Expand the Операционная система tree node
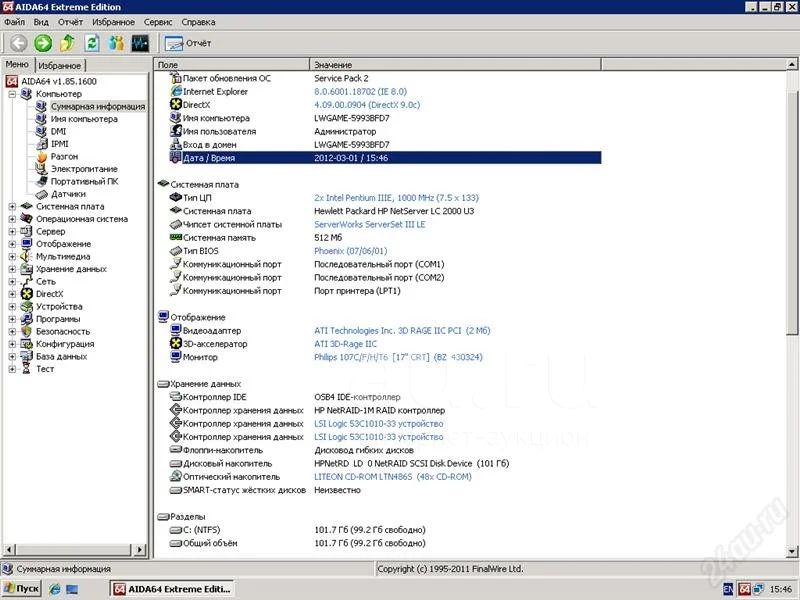This screenshot has width=800, height=600. click(x=12, y=219)
